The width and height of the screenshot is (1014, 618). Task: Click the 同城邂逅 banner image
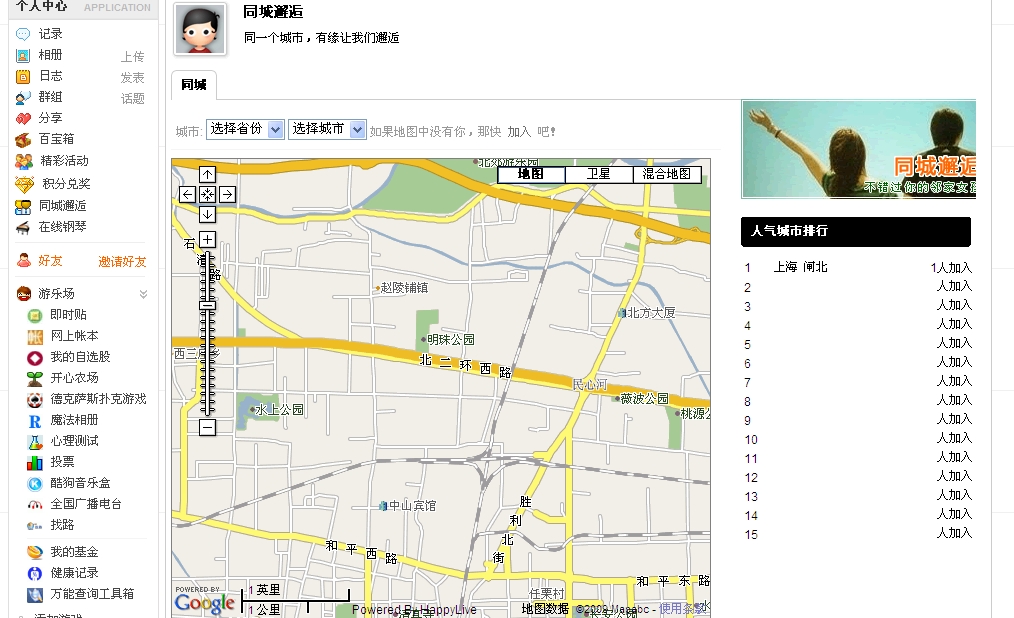(x=859, y=149)
